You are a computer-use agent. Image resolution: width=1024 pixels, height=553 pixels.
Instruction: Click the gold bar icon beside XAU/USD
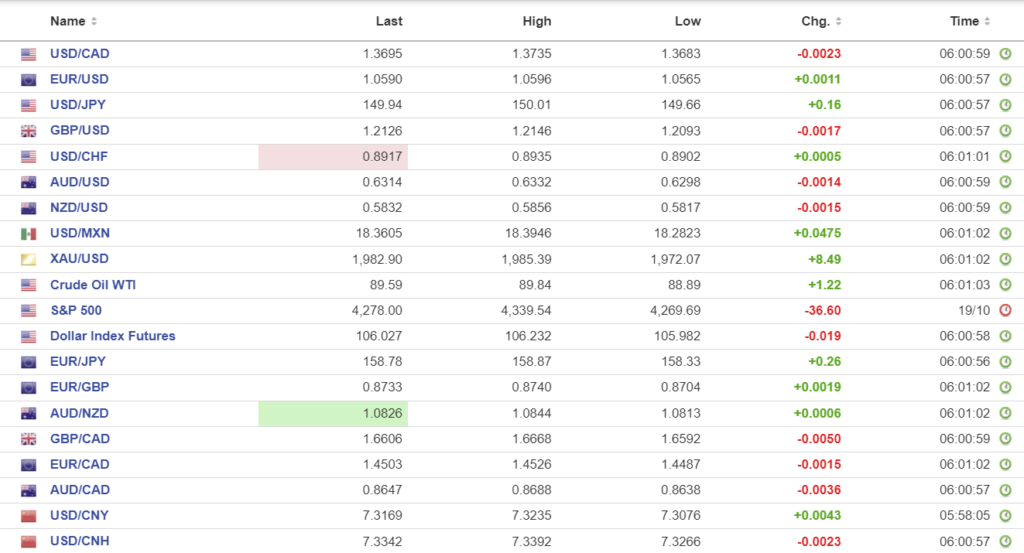click(28, 260)
